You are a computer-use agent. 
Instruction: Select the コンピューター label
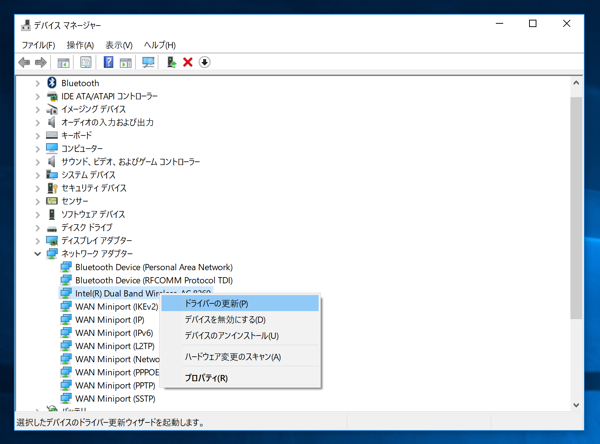[82, 149]
